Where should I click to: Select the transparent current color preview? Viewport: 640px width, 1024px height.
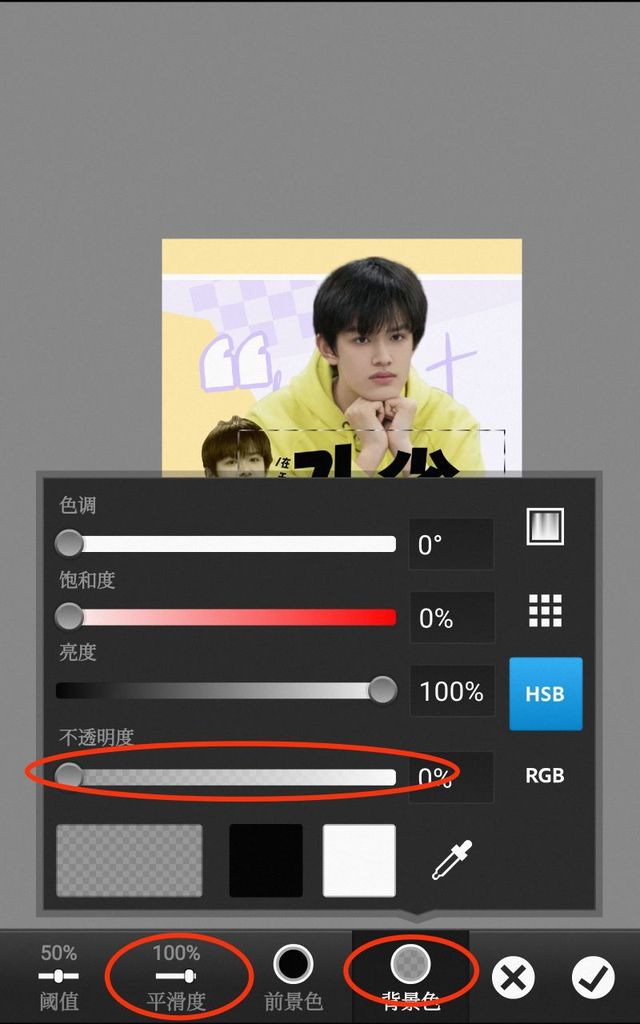[x=129, y=860]
